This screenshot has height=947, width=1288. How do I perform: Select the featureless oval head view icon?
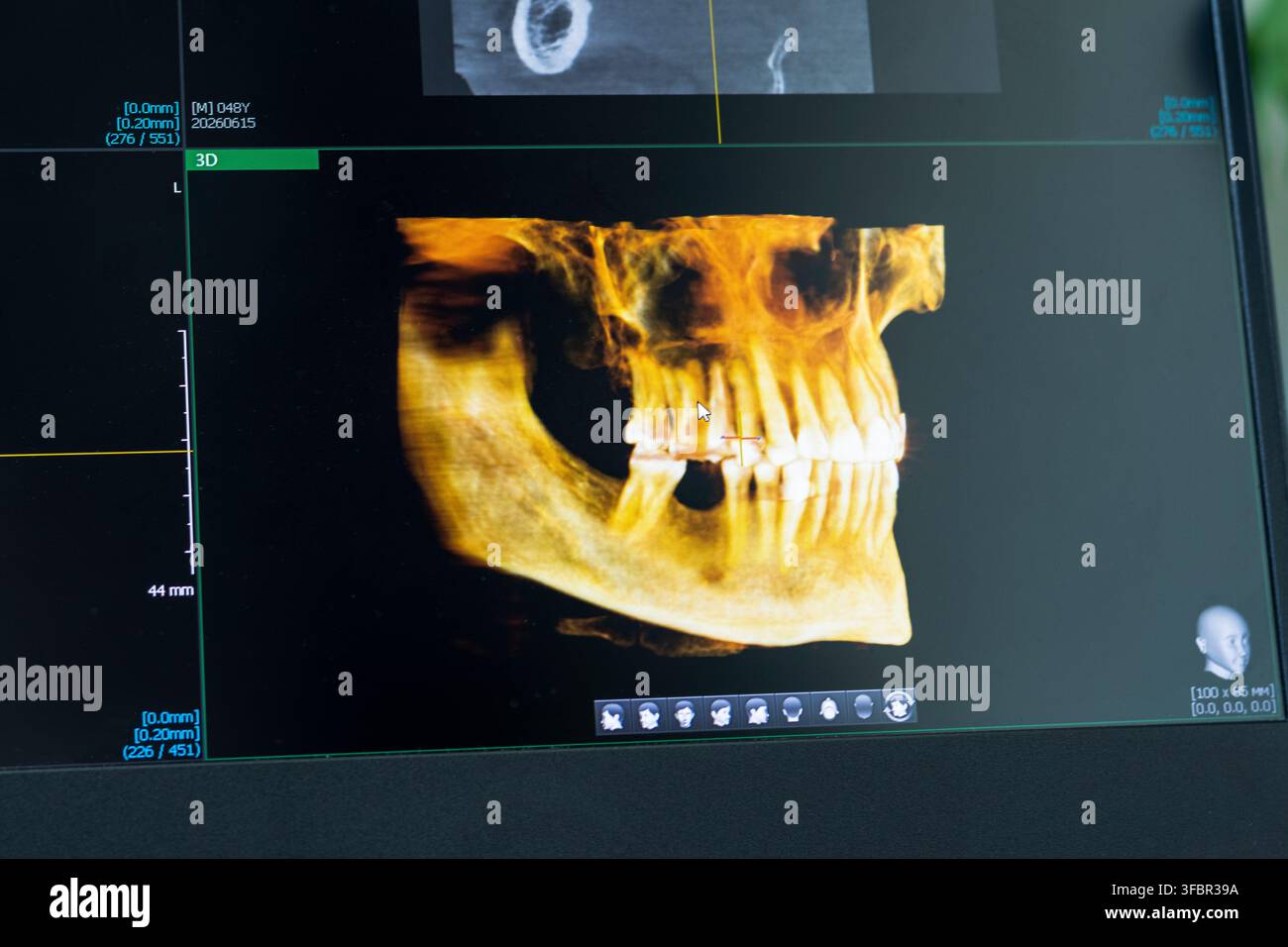(863, 707)
